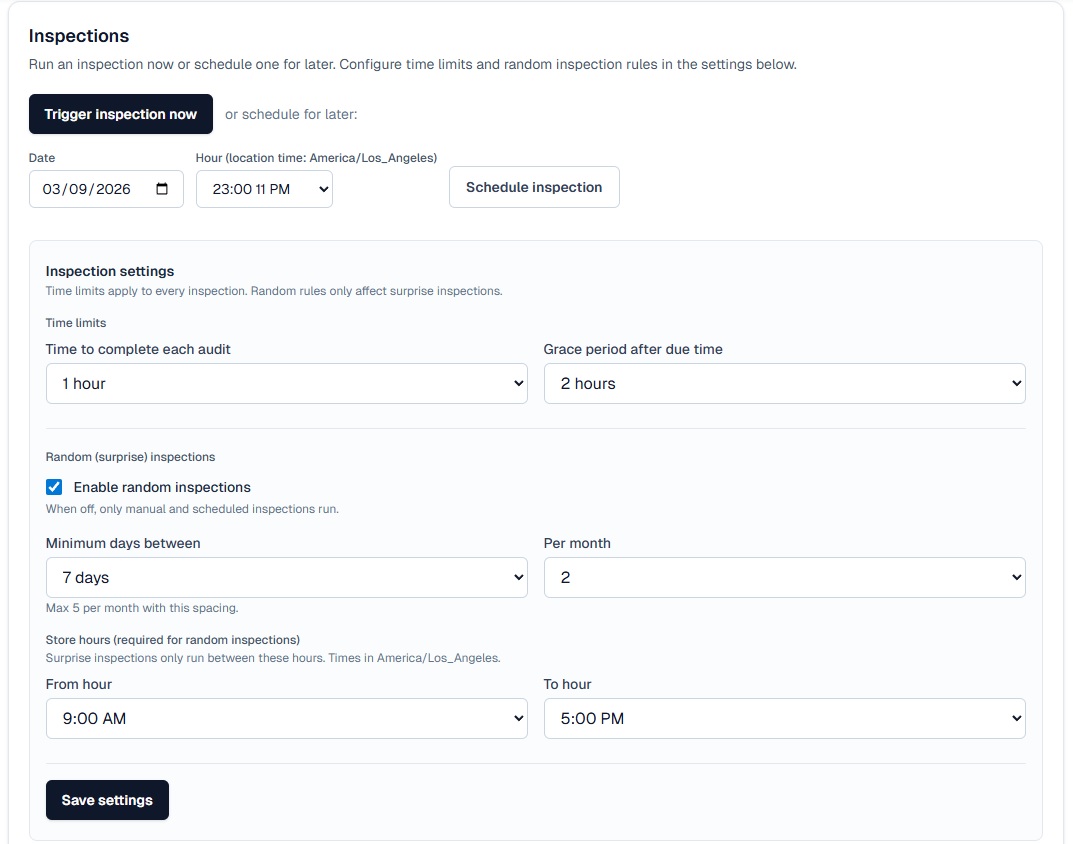The image size is (1073, 844).
Task: Click the Hour dropdown chevron
Action: [x=320, y=187]
